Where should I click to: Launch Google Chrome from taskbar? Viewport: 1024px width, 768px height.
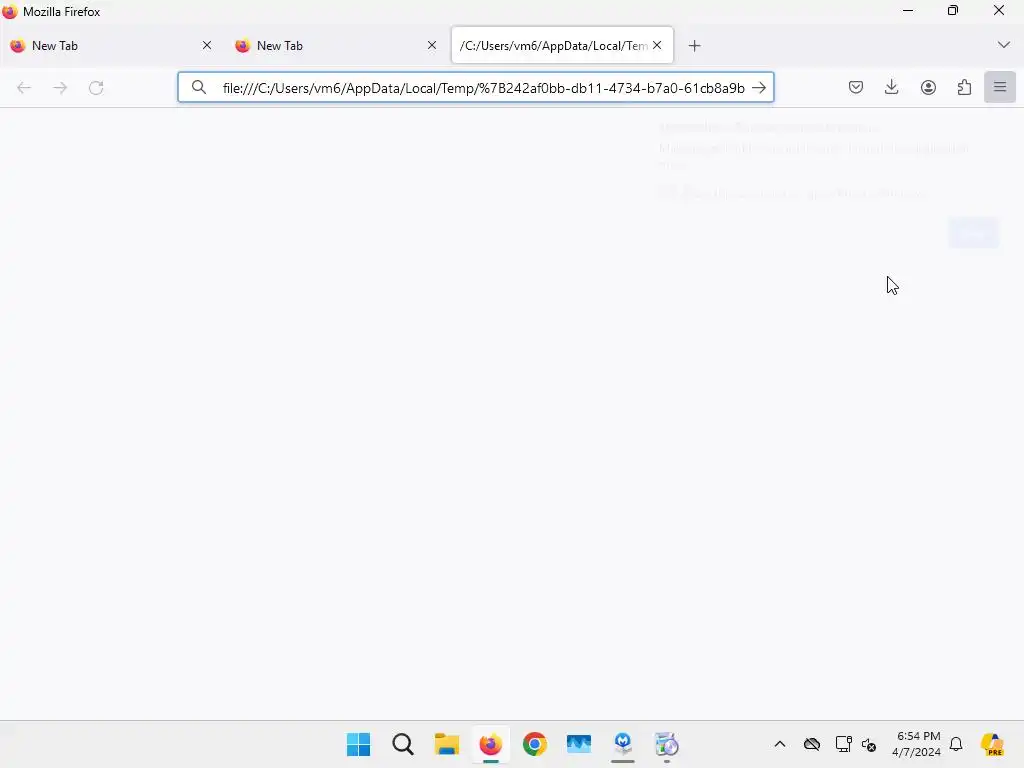coord(534,744)
